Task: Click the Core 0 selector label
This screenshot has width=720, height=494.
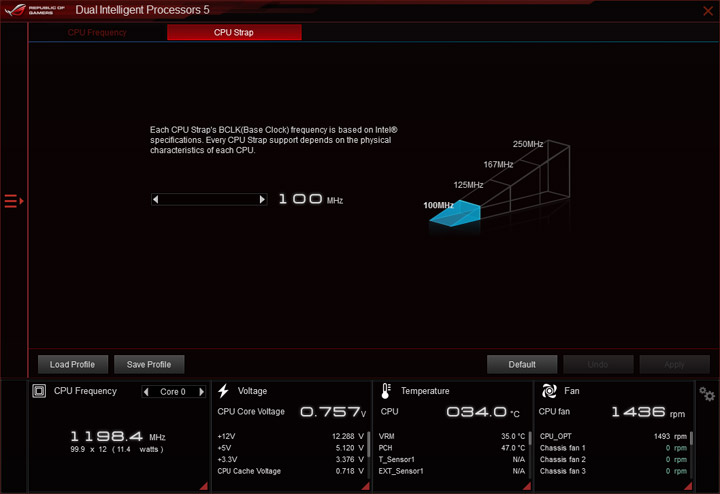Action: 173,392
